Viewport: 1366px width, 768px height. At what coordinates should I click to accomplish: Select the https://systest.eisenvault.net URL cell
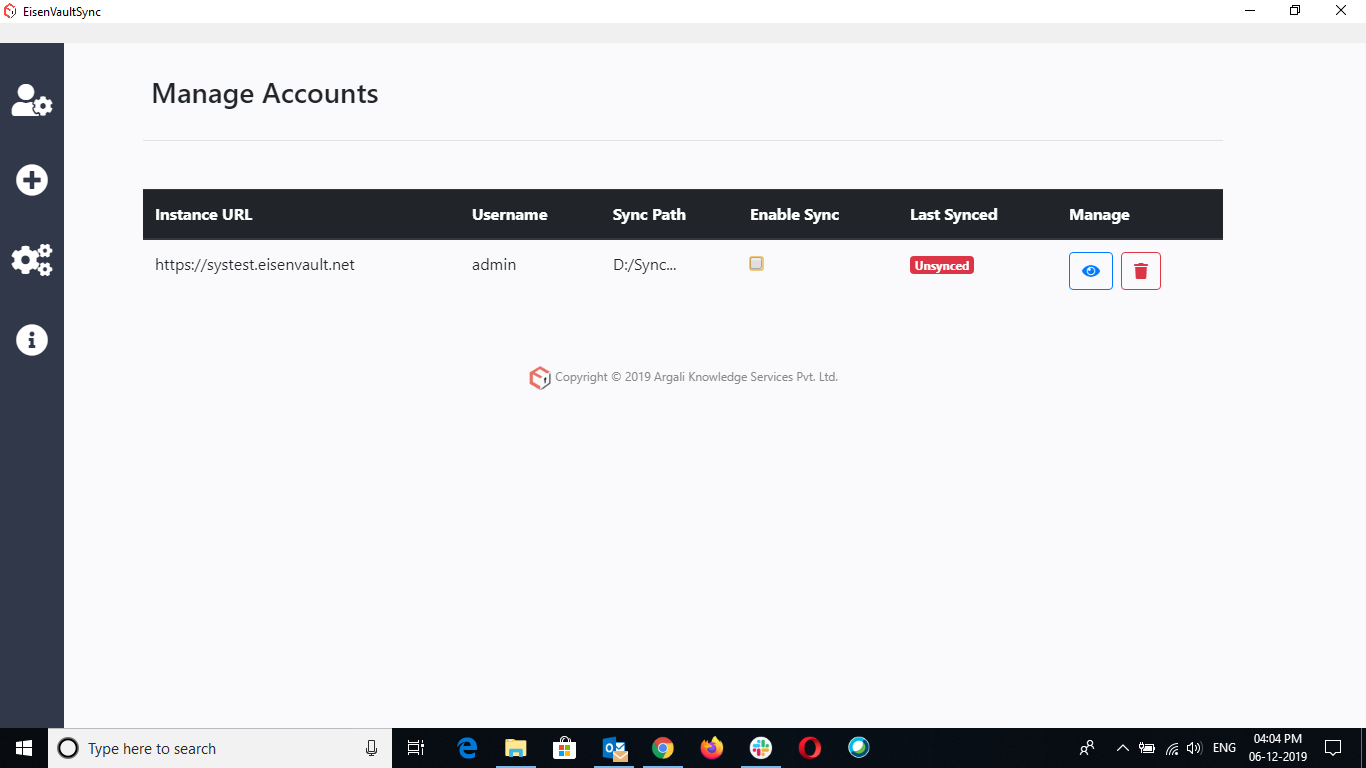coord(255,265)
